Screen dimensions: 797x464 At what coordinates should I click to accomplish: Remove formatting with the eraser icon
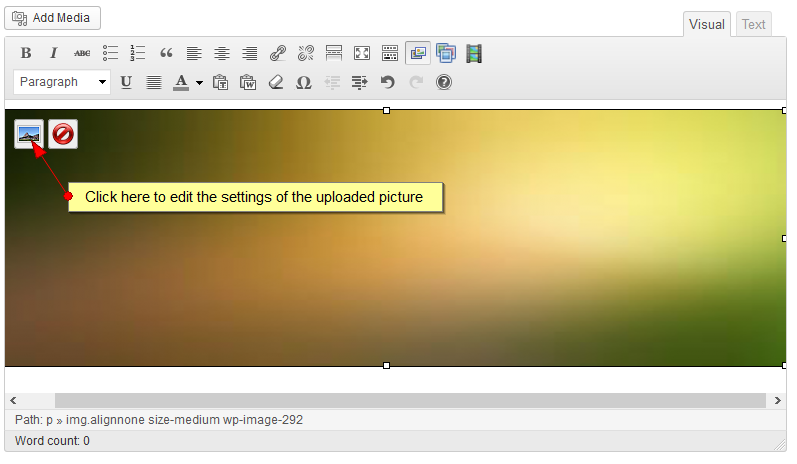pos(276,82)
